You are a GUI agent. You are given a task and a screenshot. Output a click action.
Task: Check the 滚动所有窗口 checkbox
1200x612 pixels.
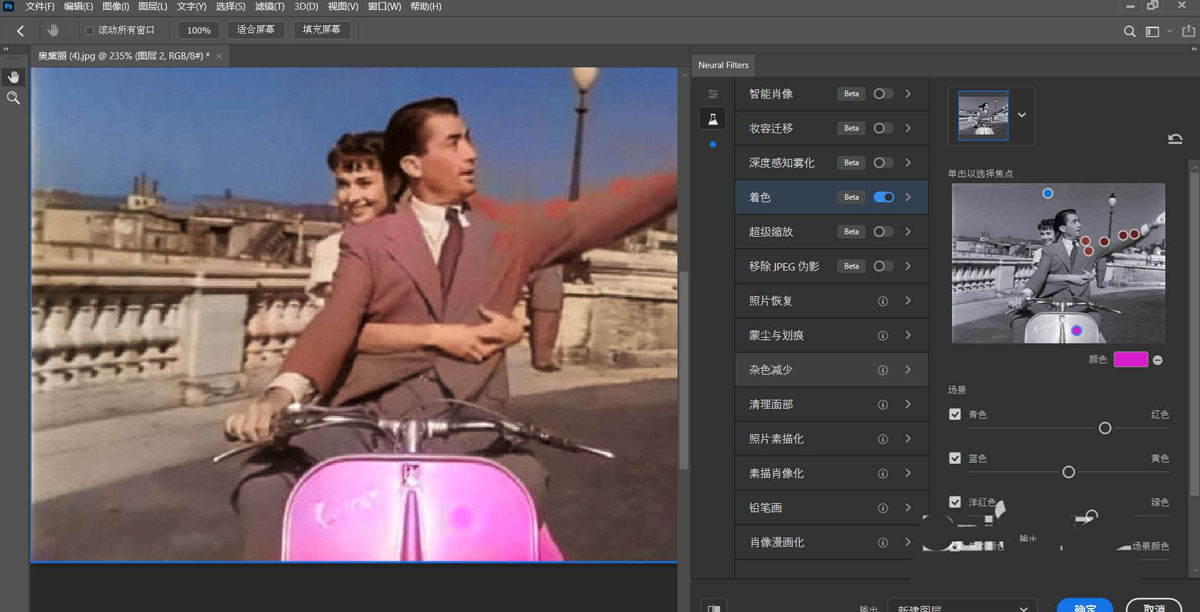(89, 31)
